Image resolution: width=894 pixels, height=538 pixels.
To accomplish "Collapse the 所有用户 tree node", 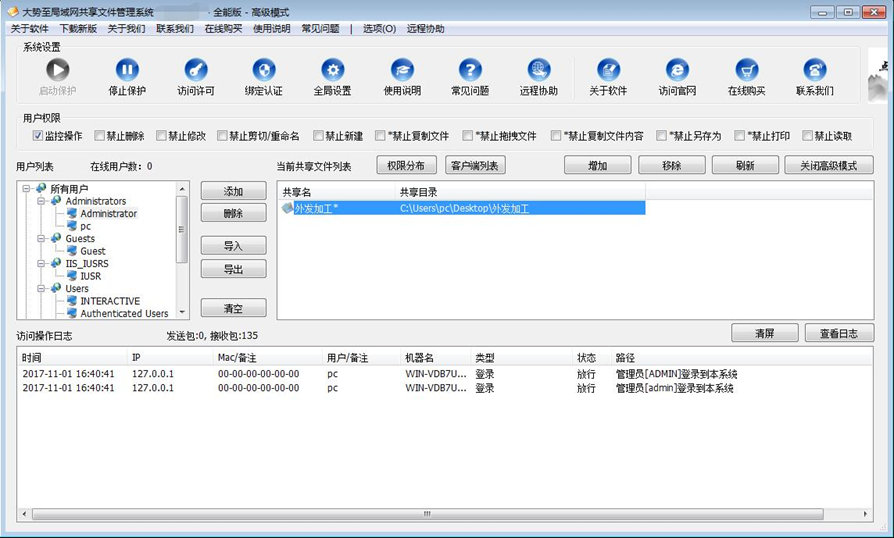I will click(26, 189).
